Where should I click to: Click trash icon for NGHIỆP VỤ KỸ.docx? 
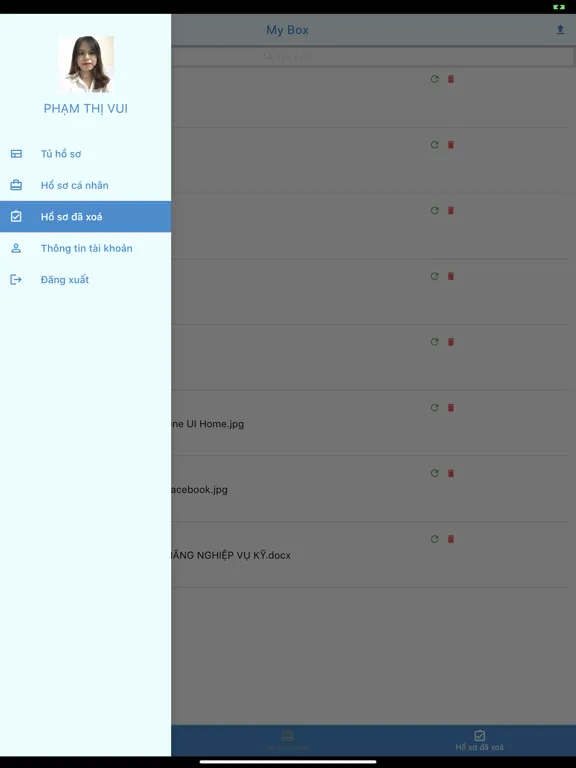451,539
